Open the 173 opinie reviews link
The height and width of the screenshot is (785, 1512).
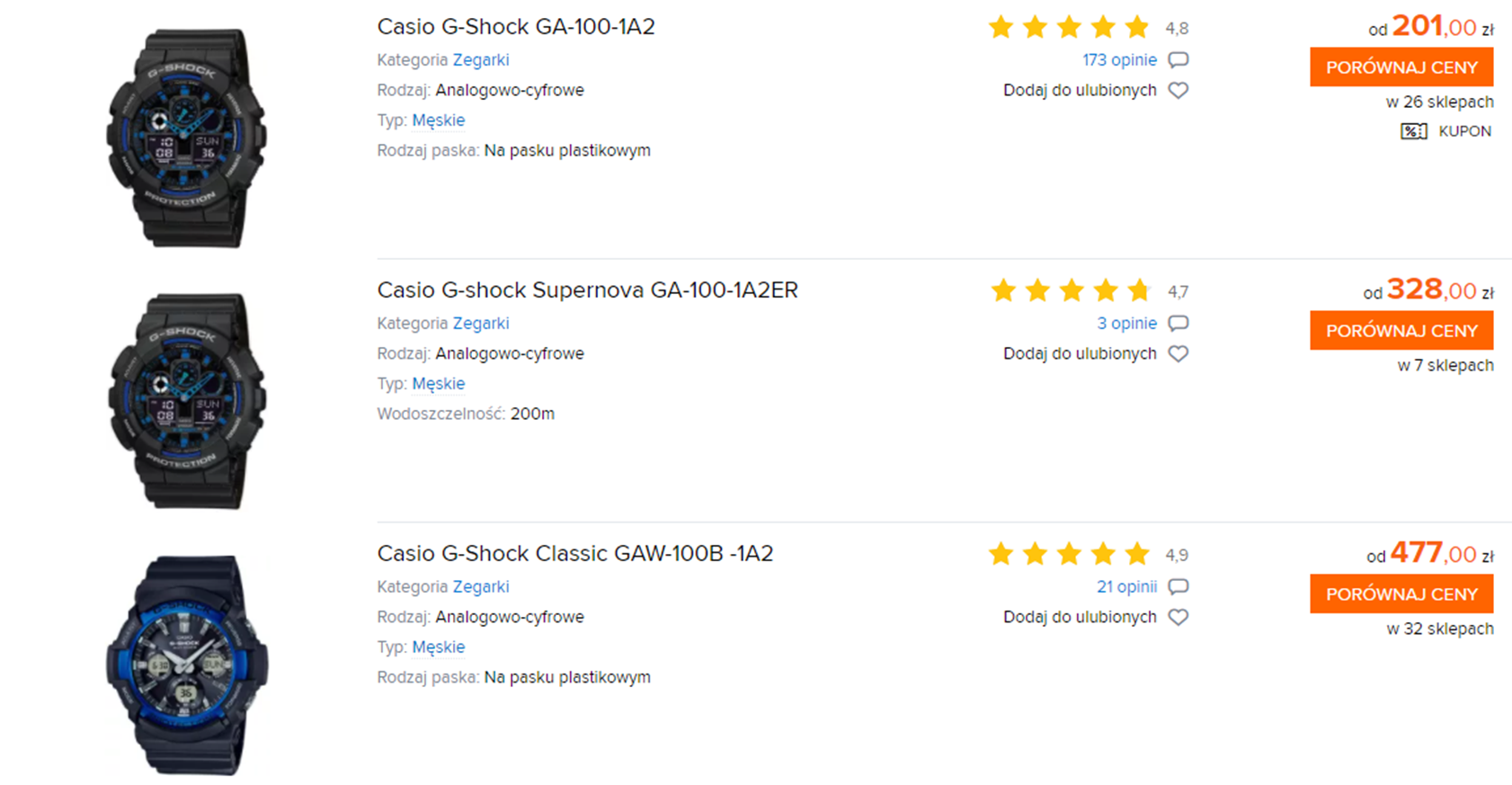(x=1119, y=60)
